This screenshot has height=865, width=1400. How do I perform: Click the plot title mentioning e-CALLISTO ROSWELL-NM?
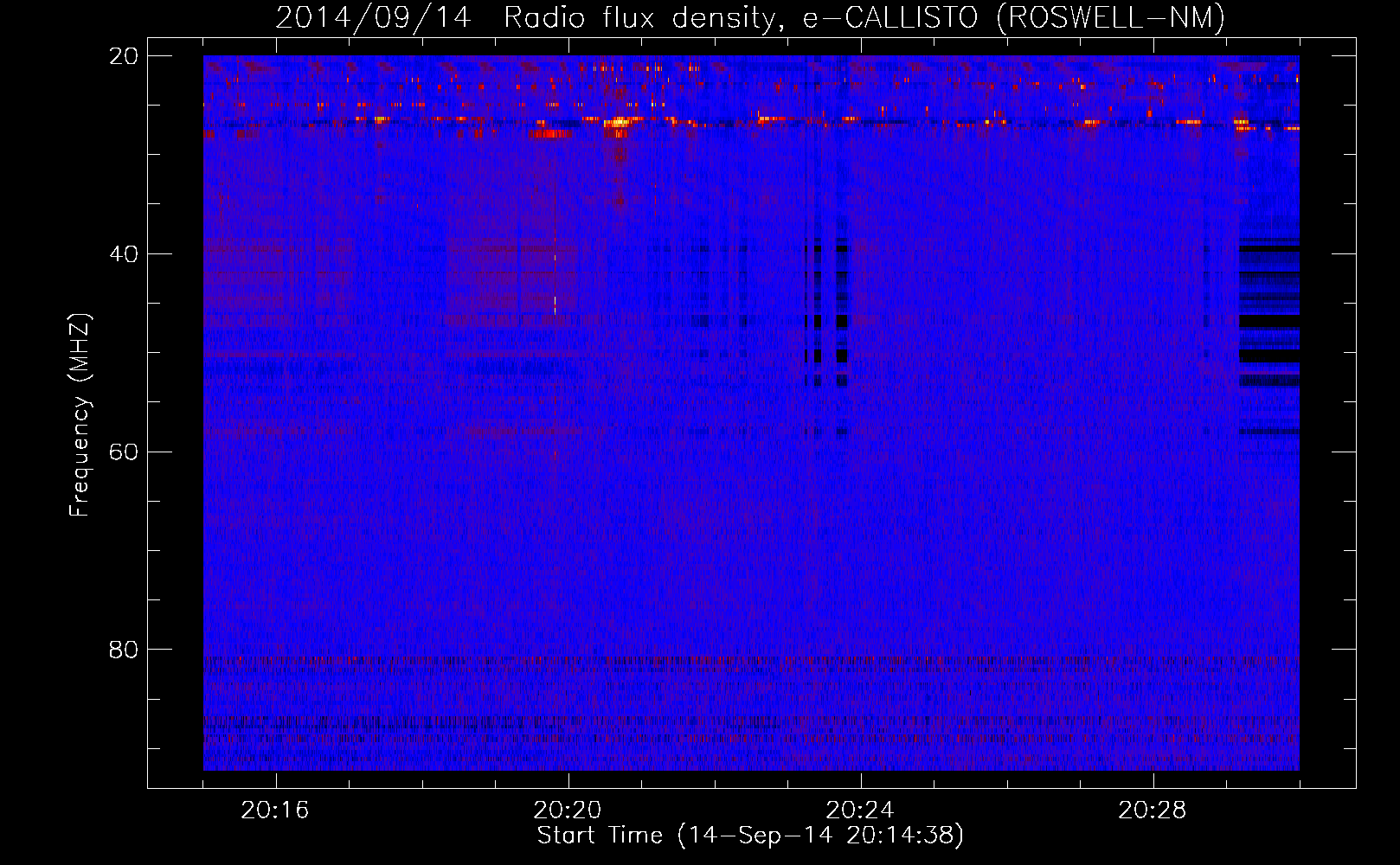click(x=750, y=17)
